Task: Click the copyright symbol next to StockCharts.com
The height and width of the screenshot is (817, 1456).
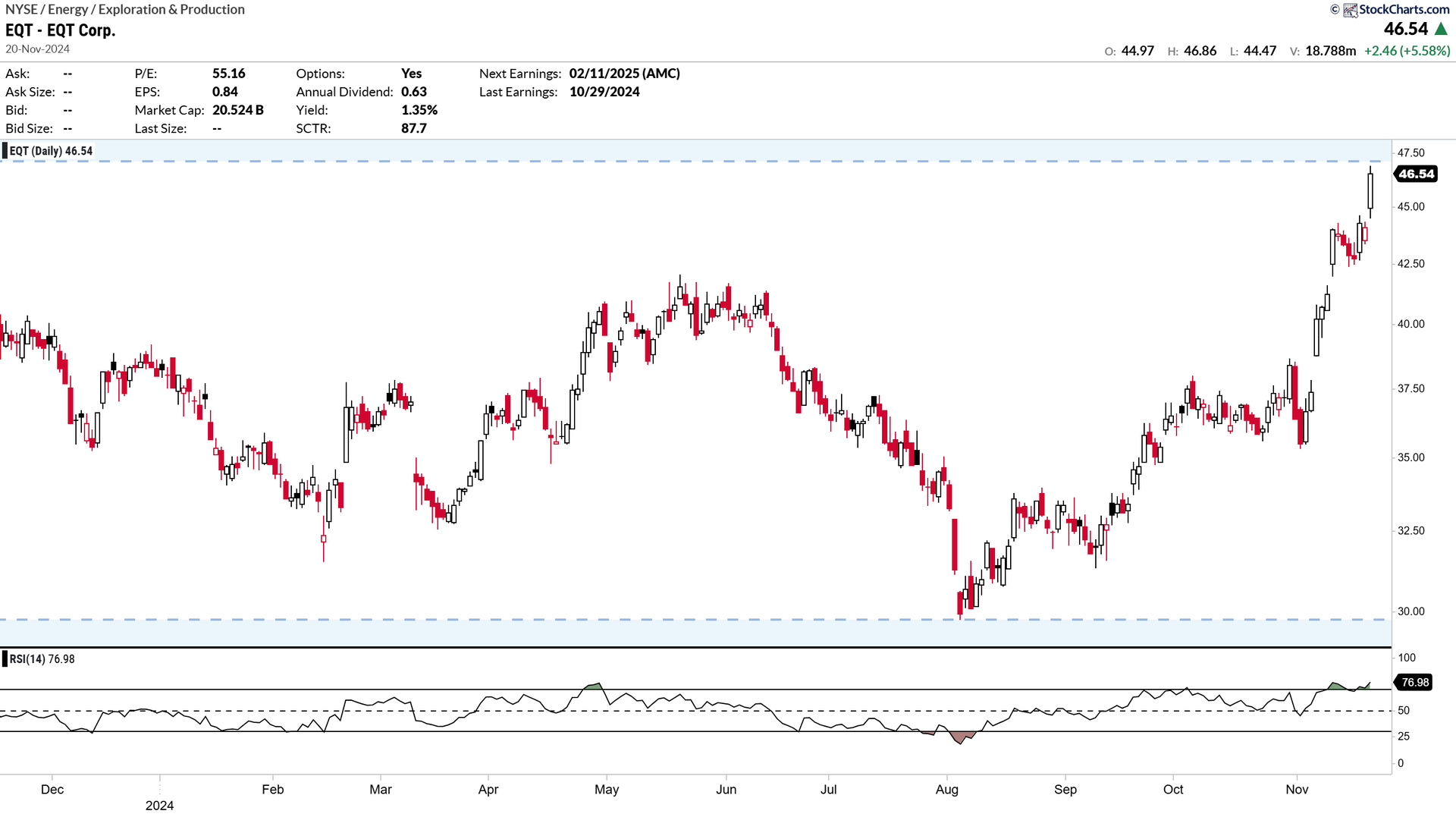Action: tap(1336, 10)
